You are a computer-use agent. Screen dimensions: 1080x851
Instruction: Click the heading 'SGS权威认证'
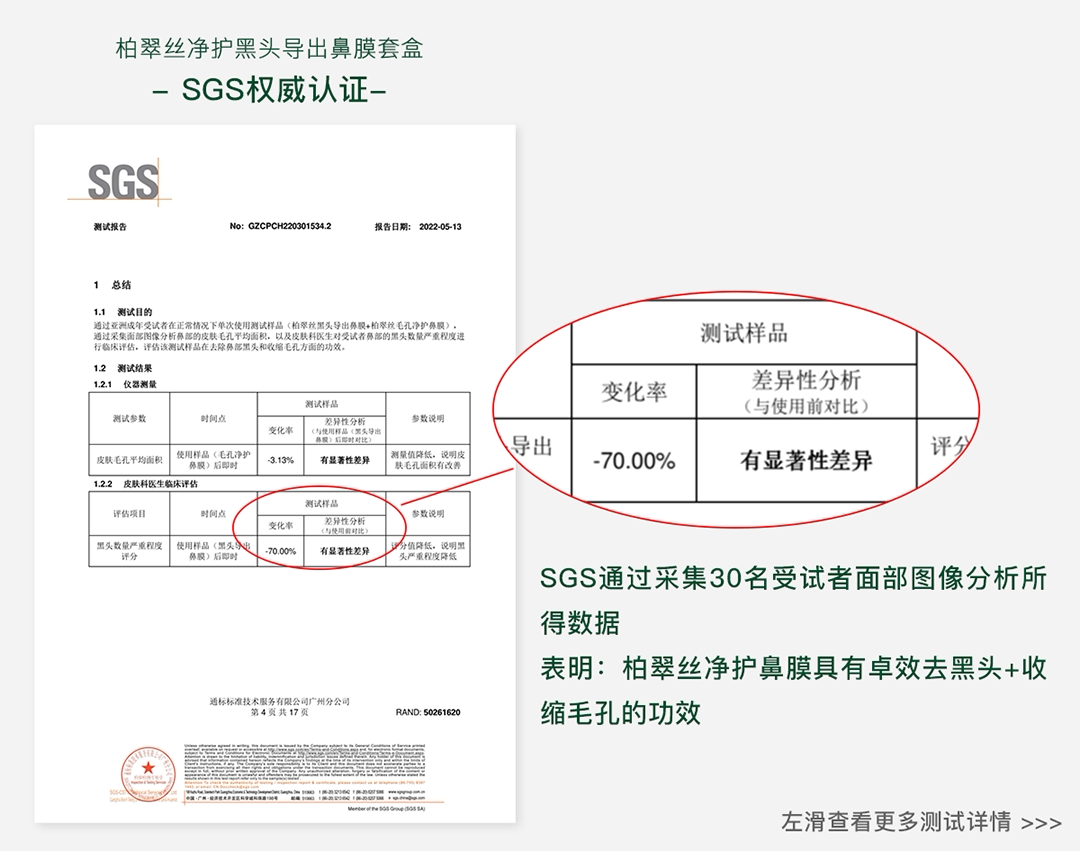[276, 90]
